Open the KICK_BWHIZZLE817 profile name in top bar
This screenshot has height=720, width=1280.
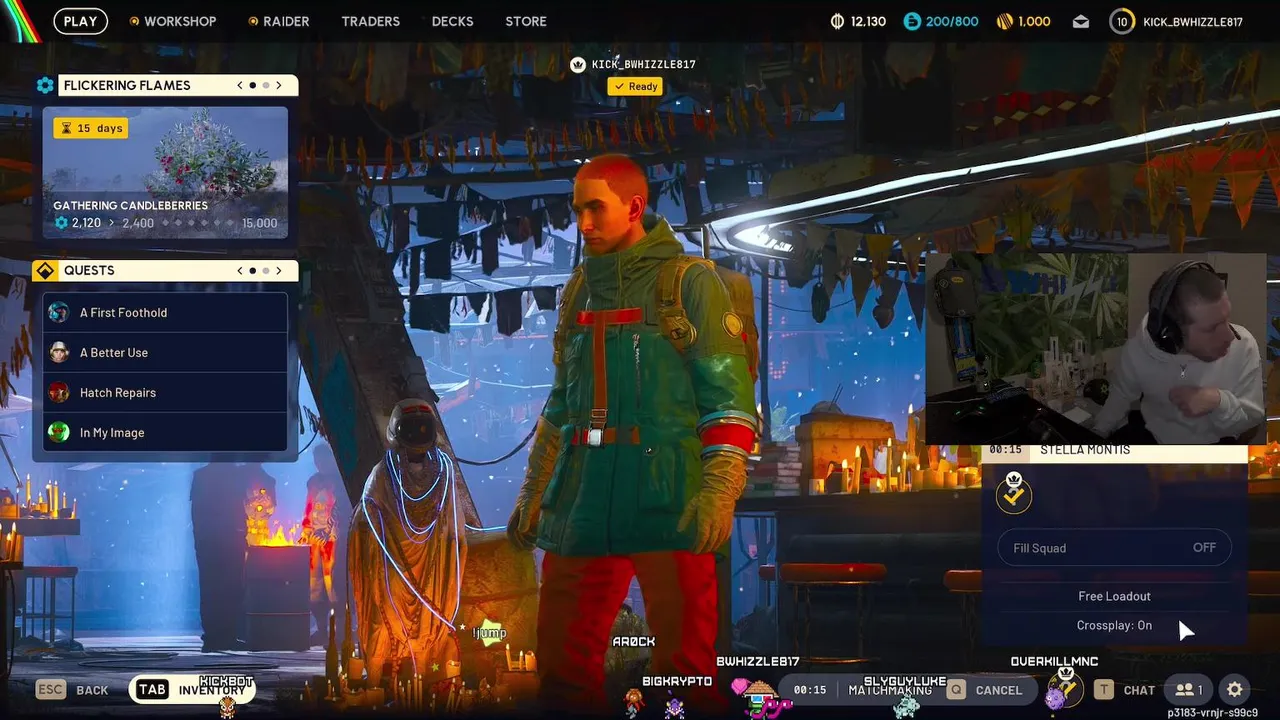pos(1193,21)
